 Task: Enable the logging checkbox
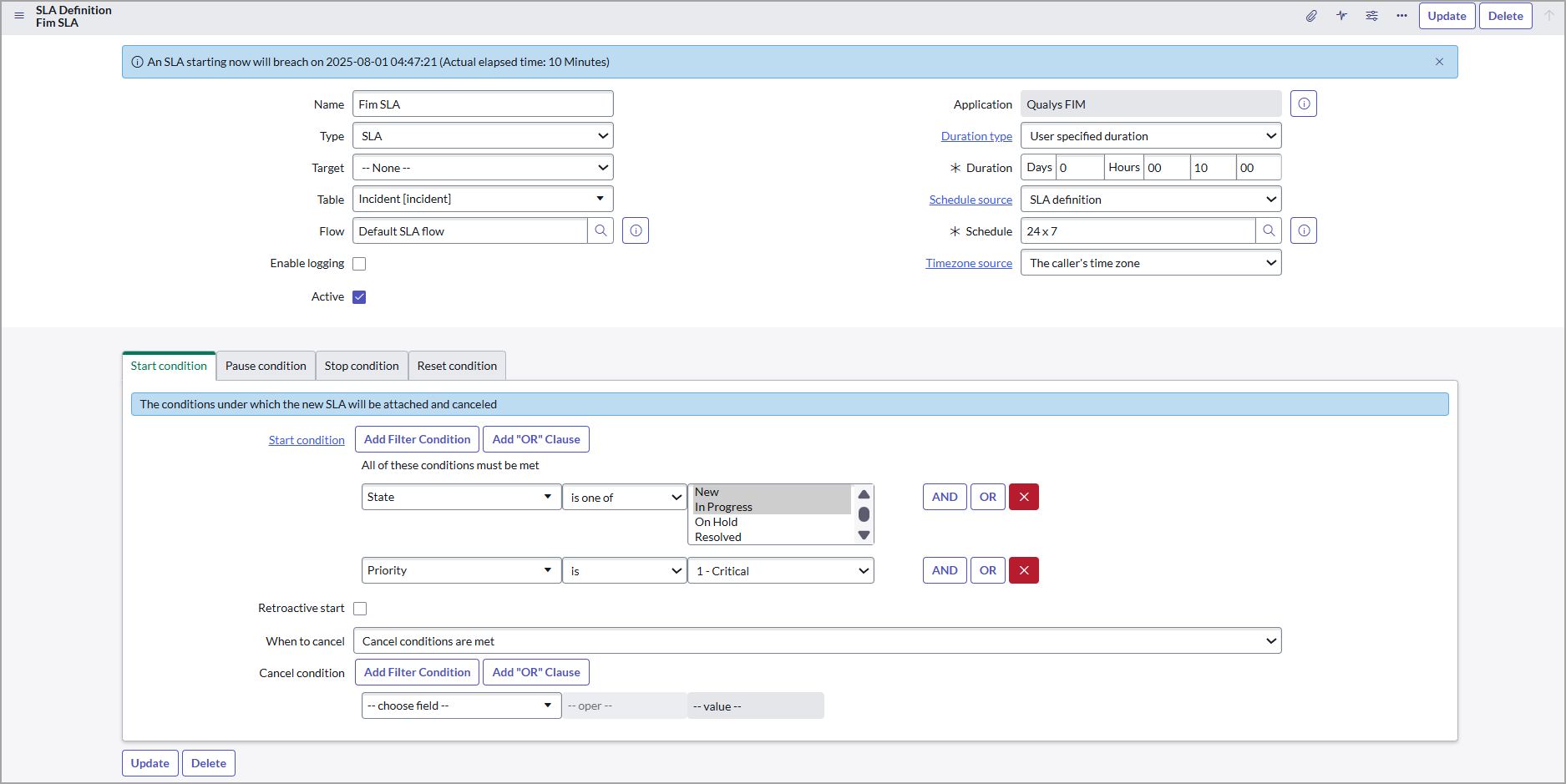pos(359,264)
